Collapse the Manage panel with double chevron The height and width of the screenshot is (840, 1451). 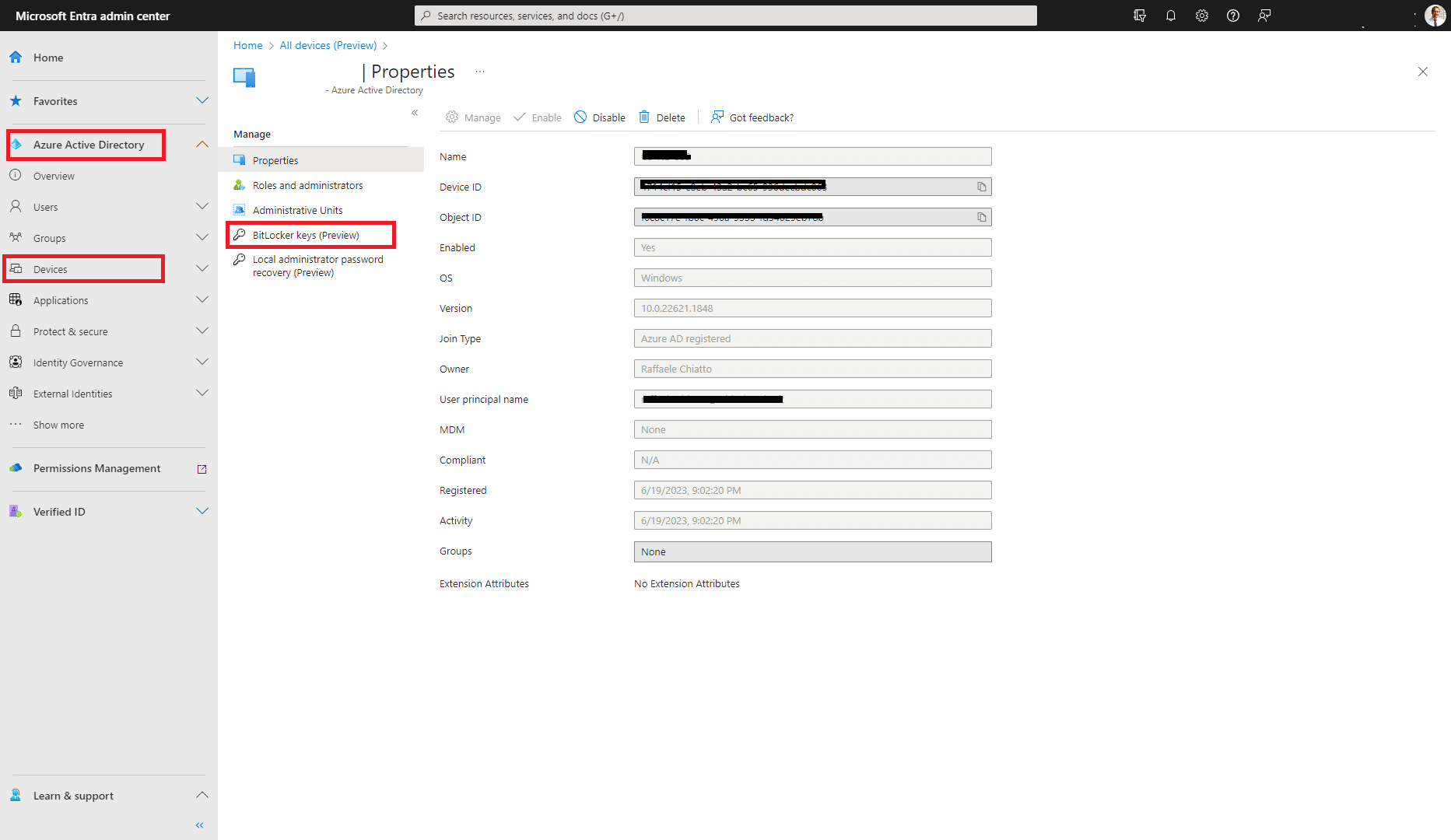coord(415,113)
